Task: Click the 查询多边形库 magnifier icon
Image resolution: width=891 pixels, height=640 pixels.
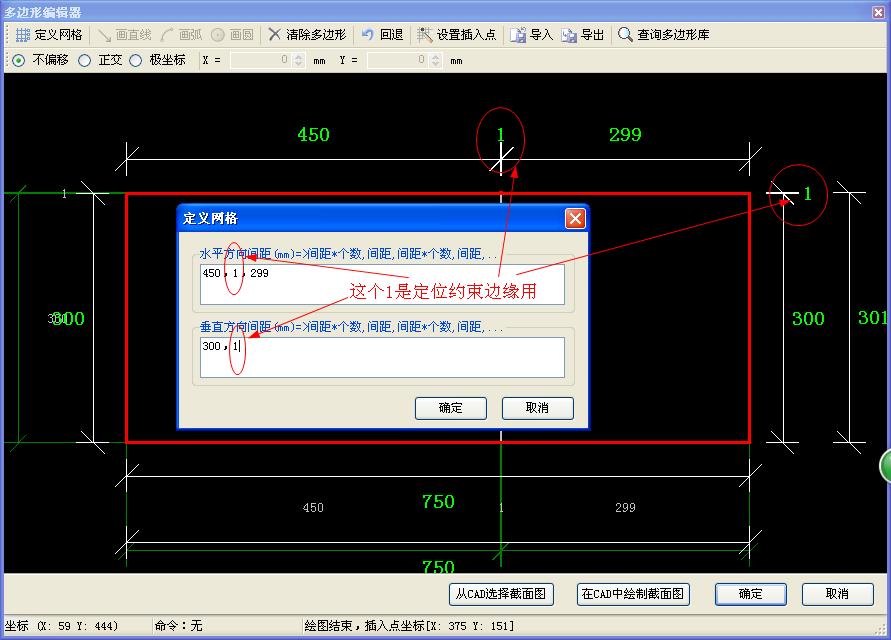Action: [625, 35]
